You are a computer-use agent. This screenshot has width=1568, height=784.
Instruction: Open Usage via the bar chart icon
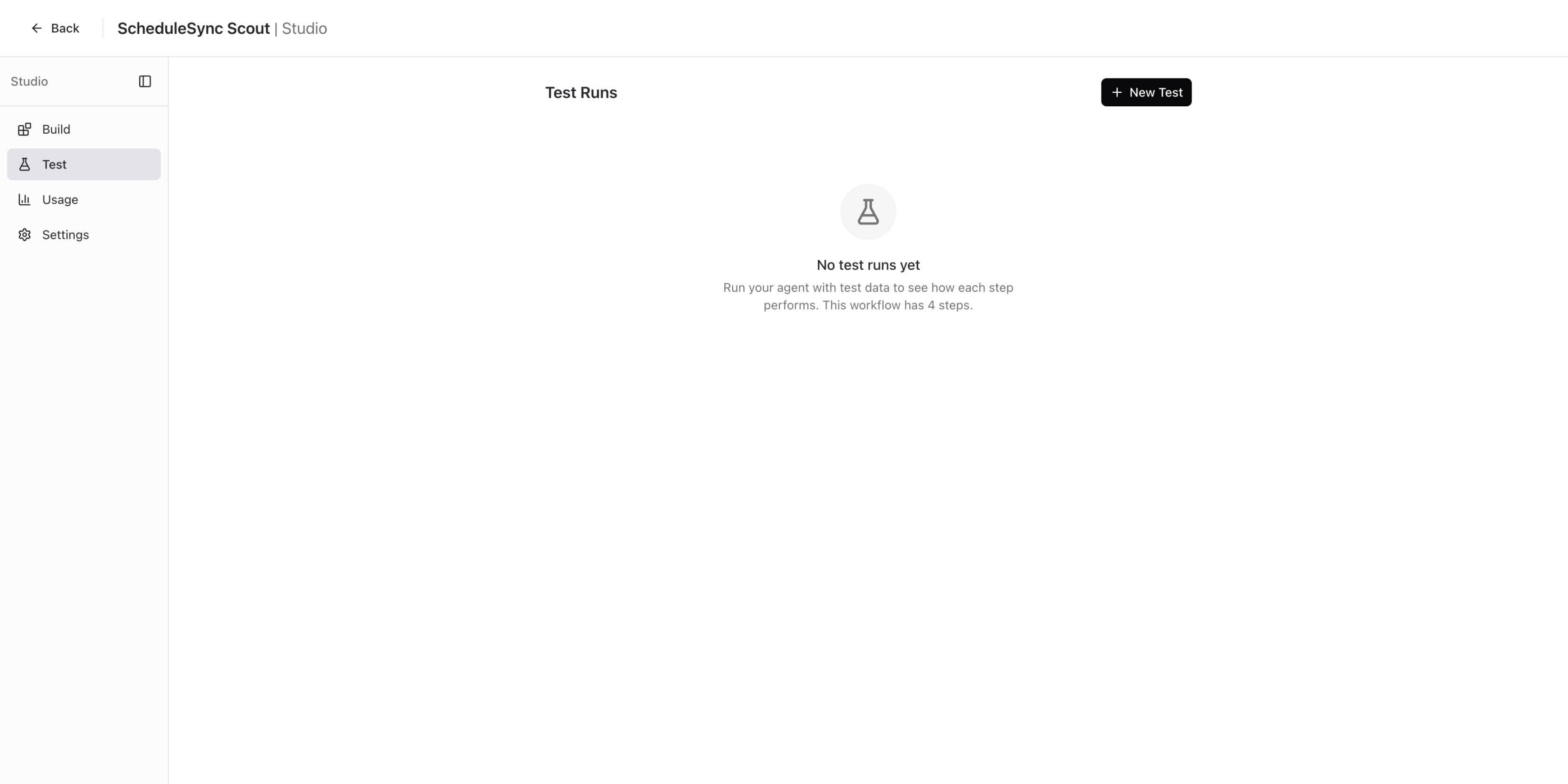click(25, 199)
